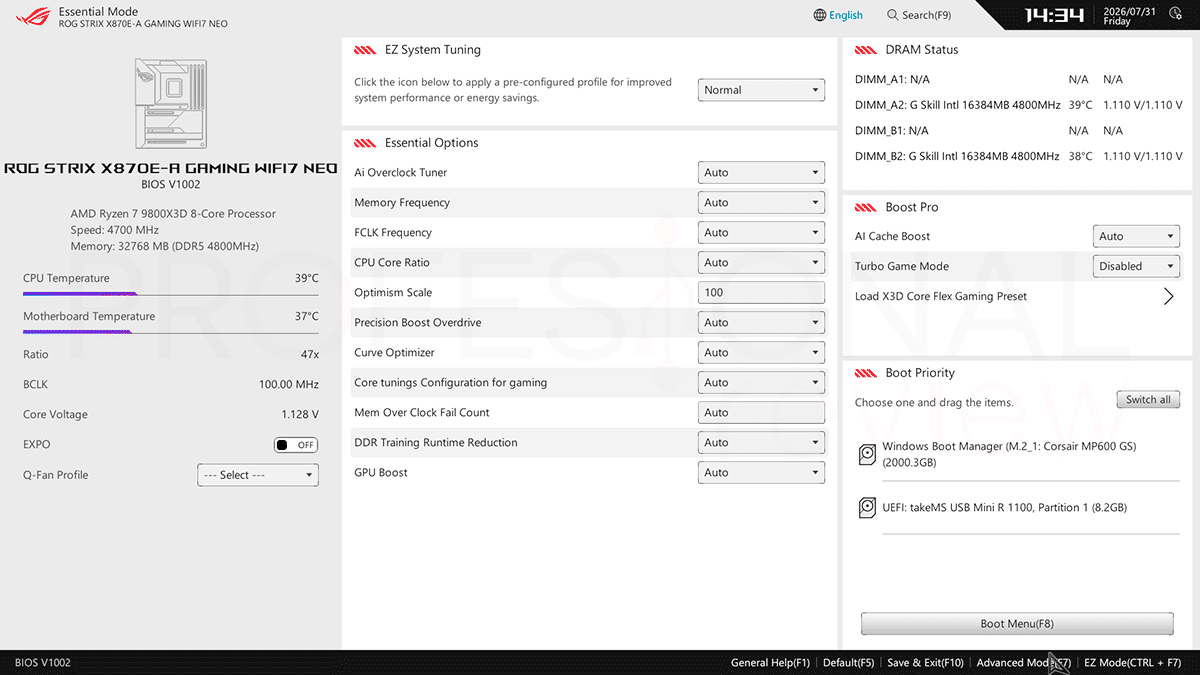
Task: Click the Boost Pro stripe icon
Action: pos(866,207)
